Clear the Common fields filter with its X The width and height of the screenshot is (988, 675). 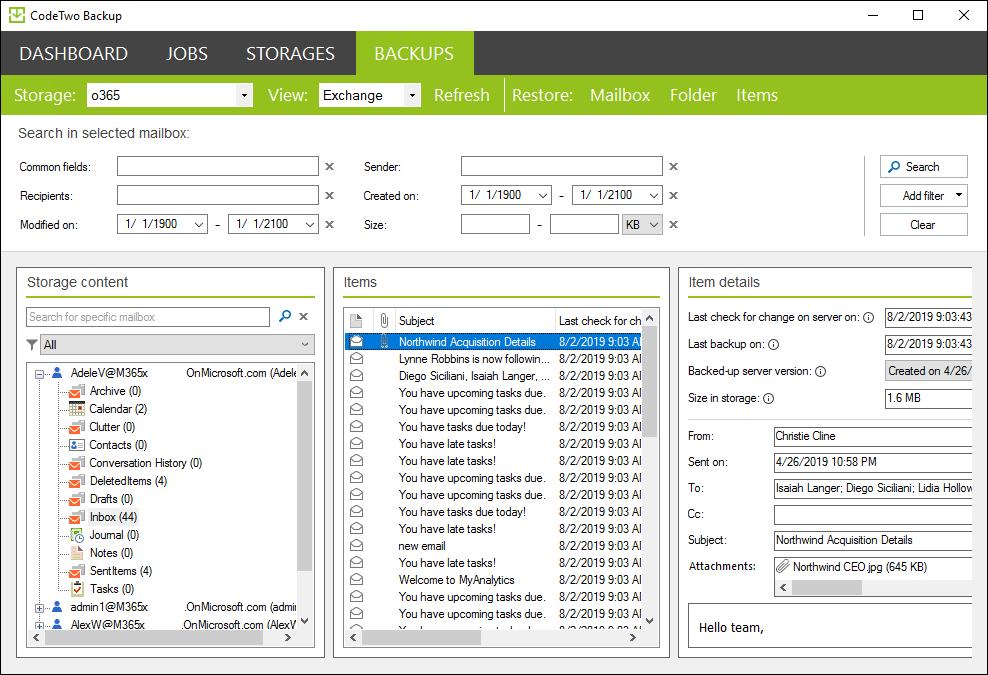(x=330, y=166)
